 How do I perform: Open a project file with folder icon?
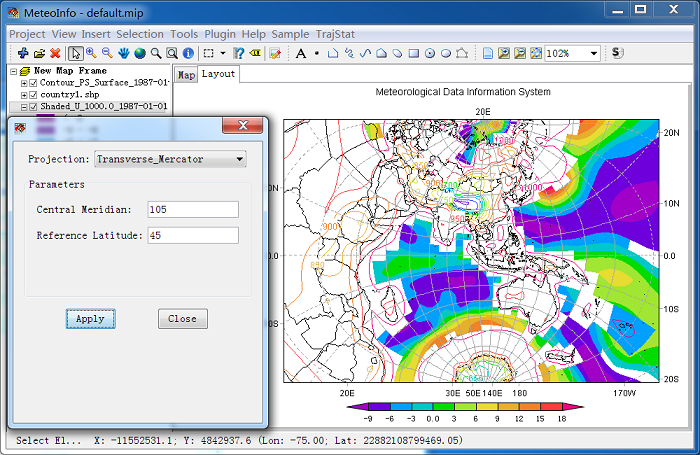tap(39, 54)
